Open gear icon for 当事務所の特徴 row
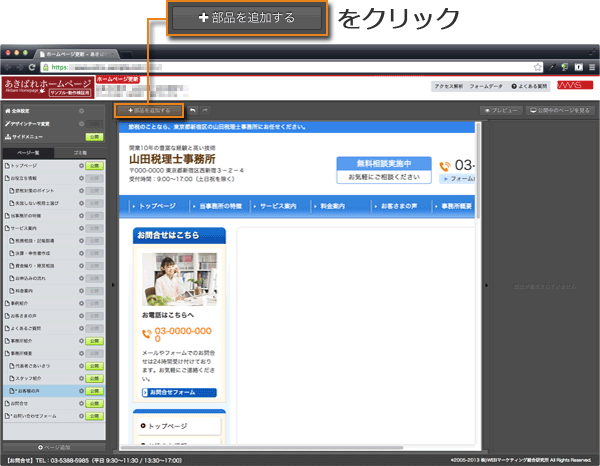 [81, 216]
